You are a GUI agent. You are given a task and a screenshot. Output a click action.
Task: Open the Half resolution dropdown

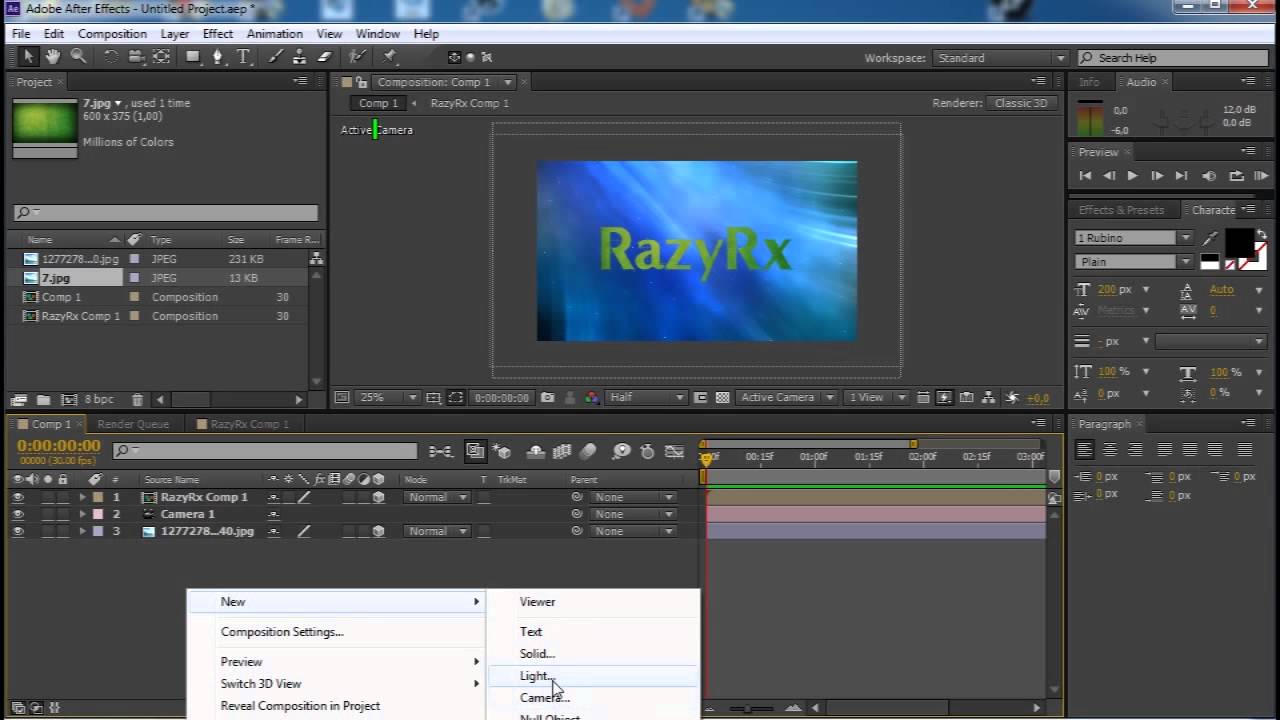[646, 397]
